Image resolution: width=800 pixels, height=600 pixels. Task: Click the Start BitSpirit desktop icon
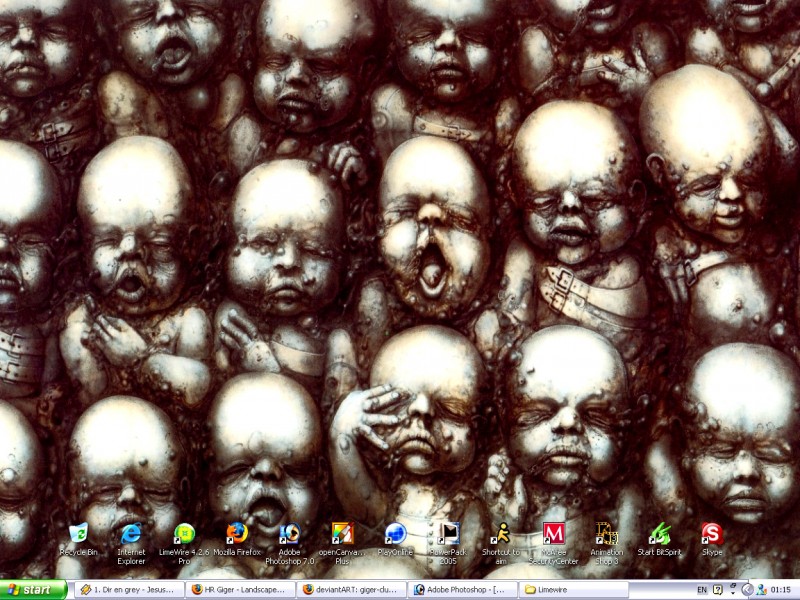[x=659, y=539]
